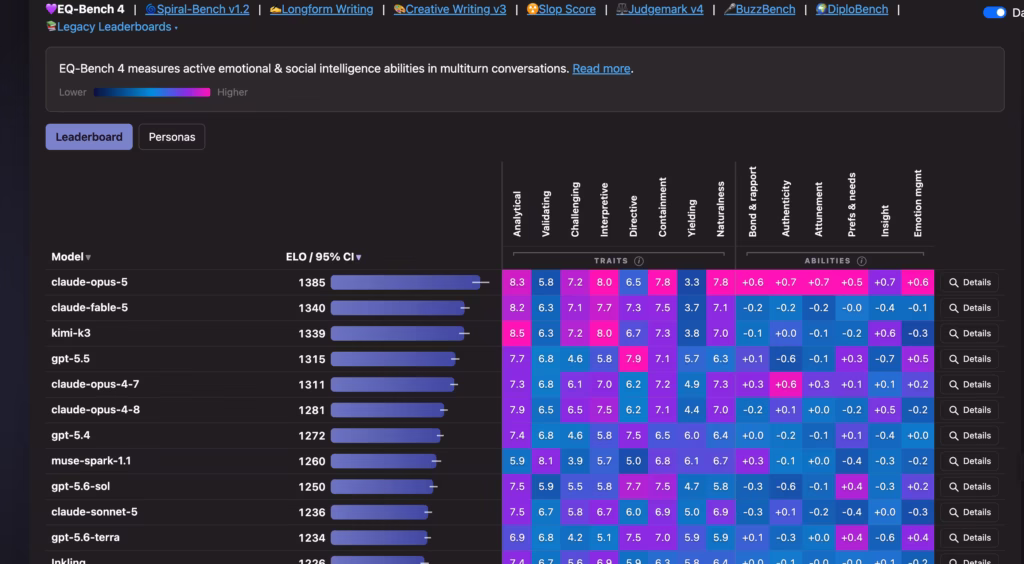
Task: Click the TRAITS info icon
Action: [639, 261]
